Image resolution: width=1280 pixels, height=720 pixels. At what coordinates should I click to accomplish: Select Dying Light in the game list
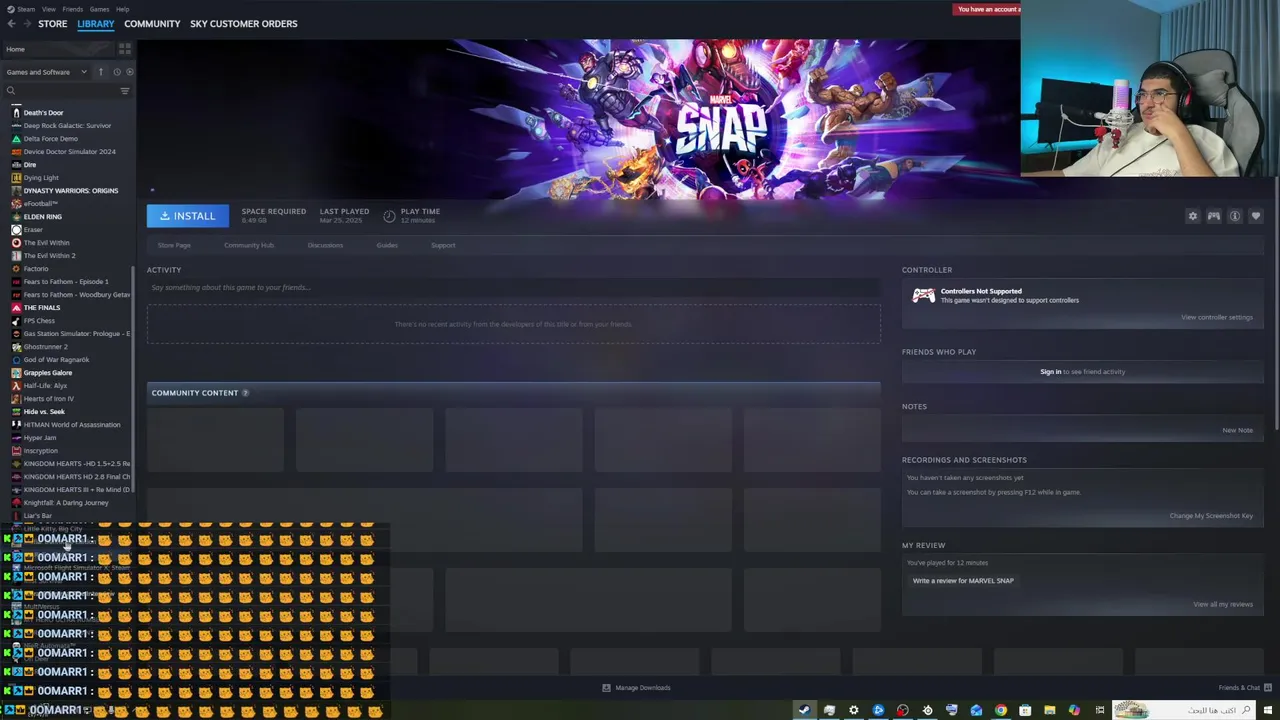[x=41, y=178]
